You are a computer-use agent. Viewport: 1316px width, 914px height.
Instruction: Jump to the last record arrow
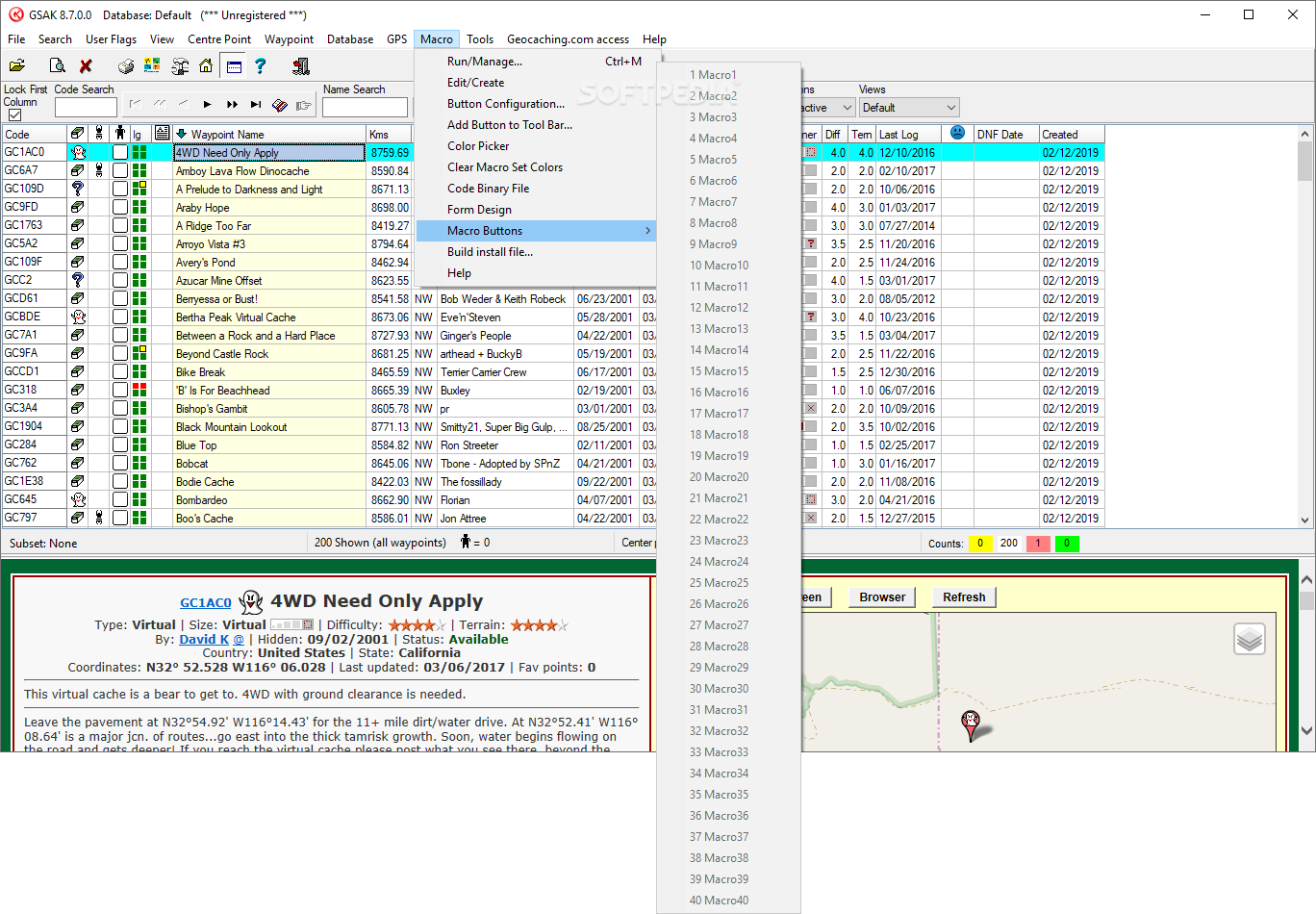pos(256,104)
